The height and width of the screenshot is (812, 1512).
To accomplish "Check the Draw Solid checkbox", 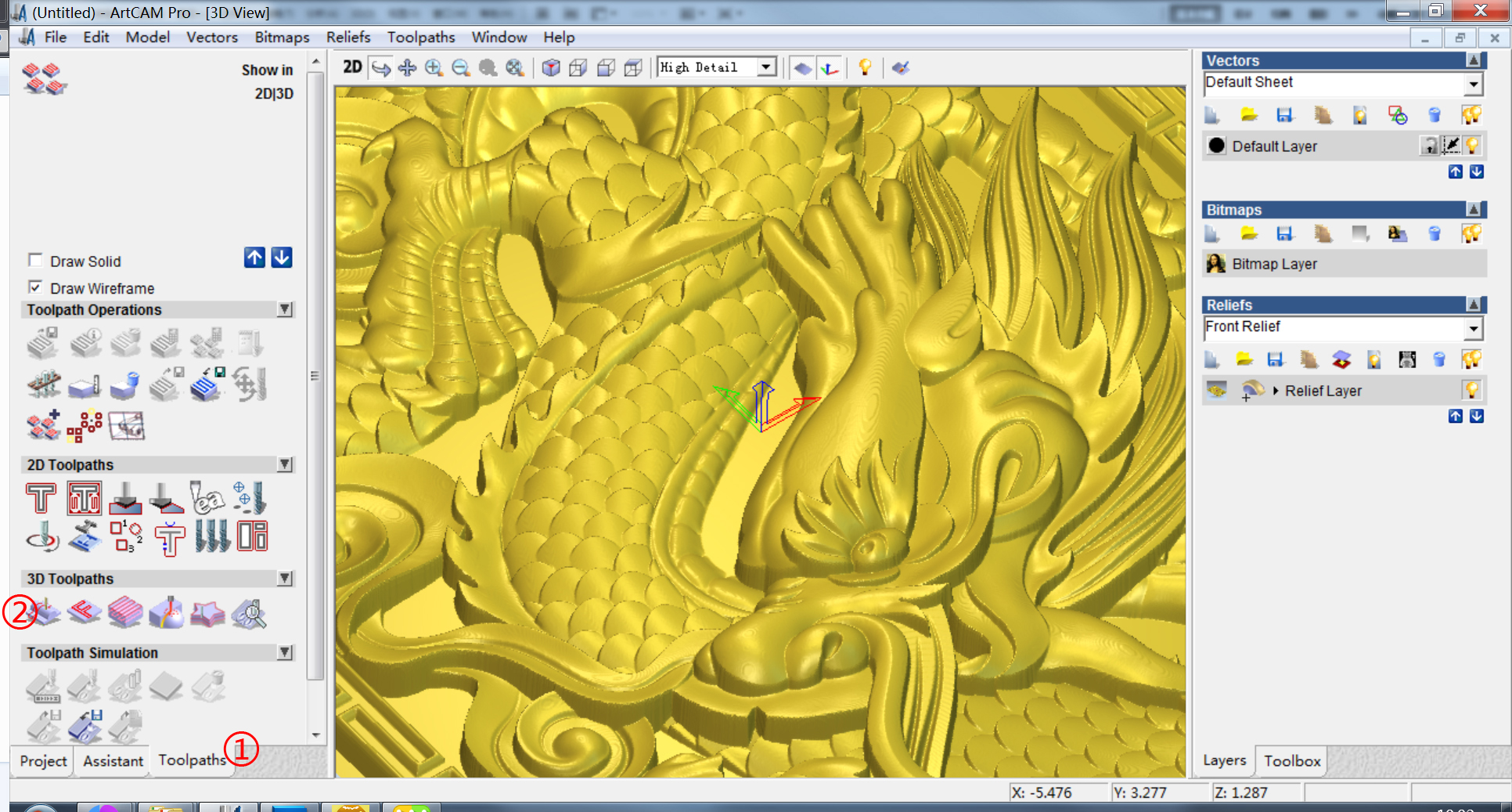I will [35, 260].
